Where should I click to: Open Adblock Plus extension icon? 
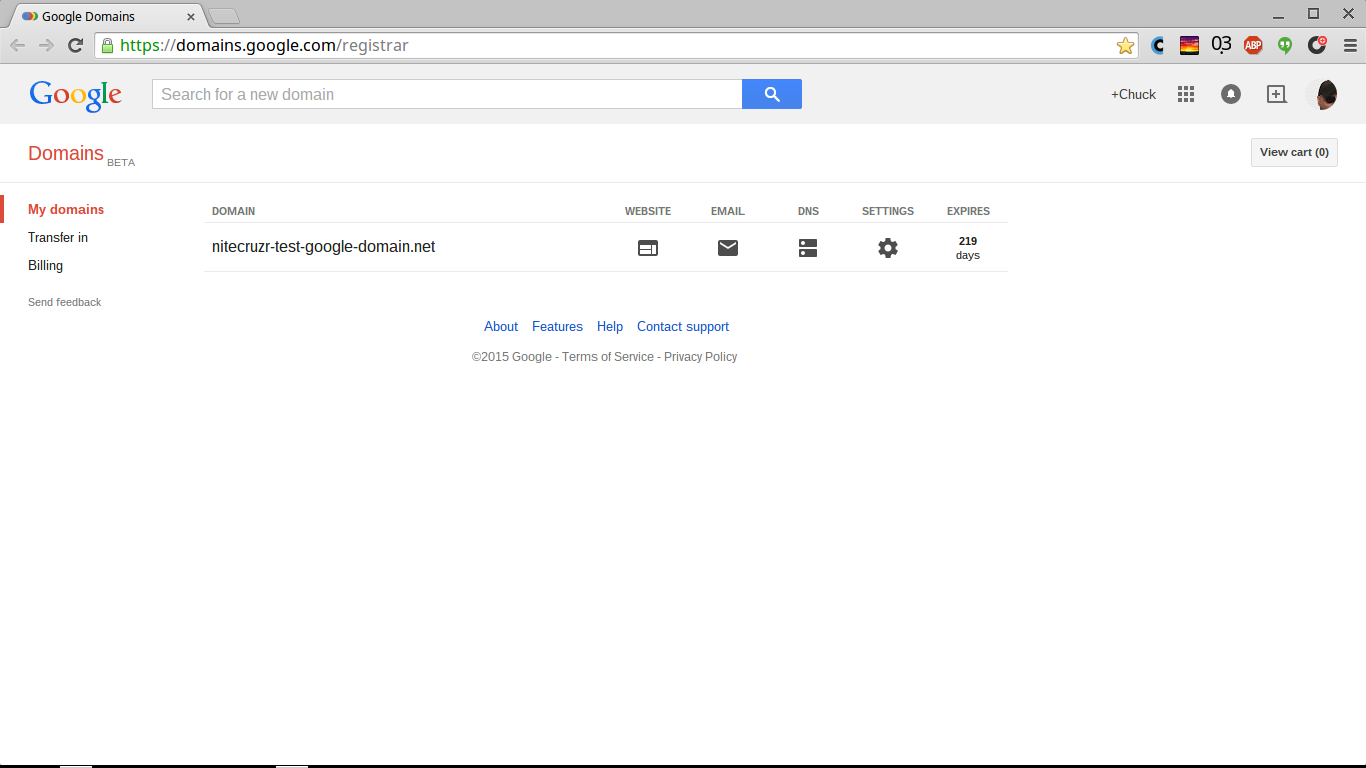point(1253,45)
